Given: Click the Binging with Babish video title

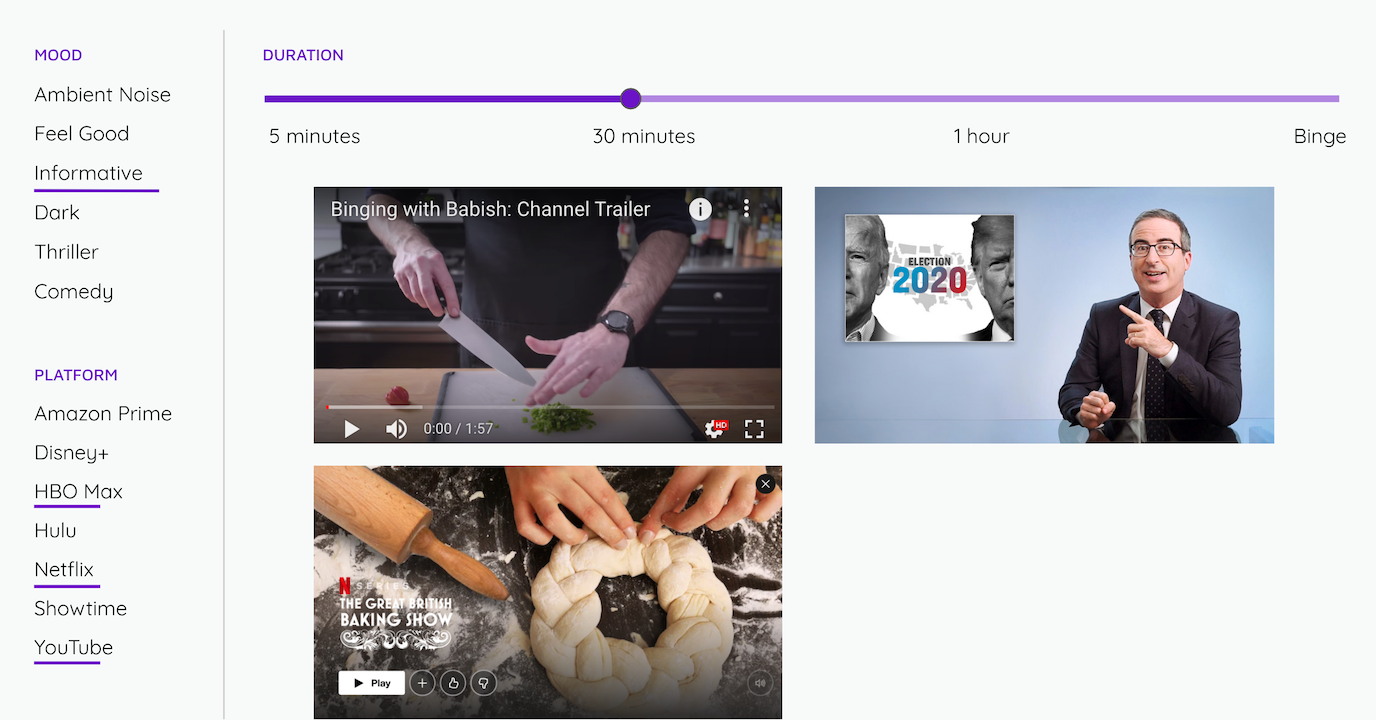Looking at the screenshot, I should tap(491, 209).
